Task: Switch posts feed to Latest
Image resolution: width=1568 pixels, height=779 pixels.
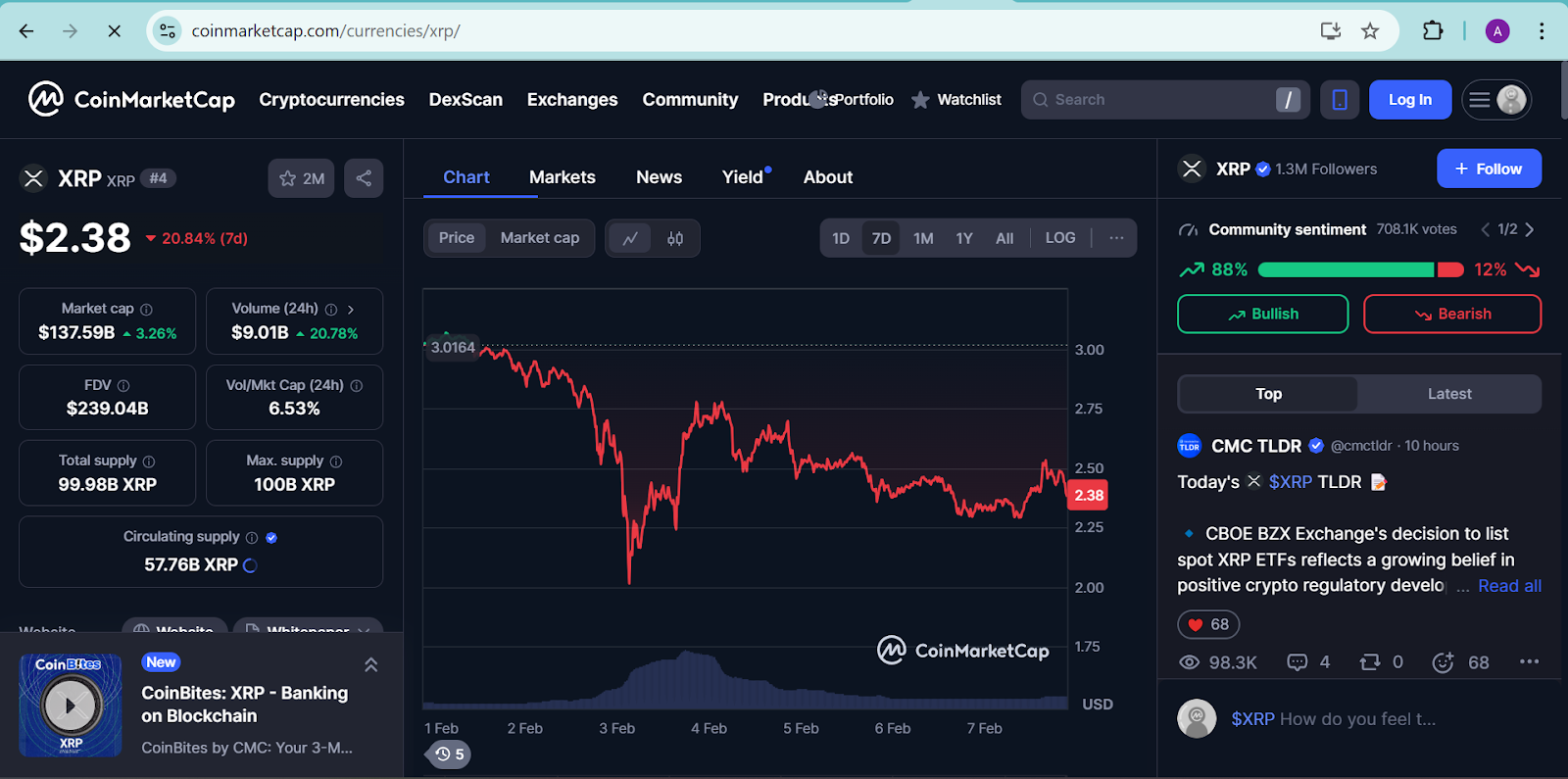Action: click(1449, 394)
